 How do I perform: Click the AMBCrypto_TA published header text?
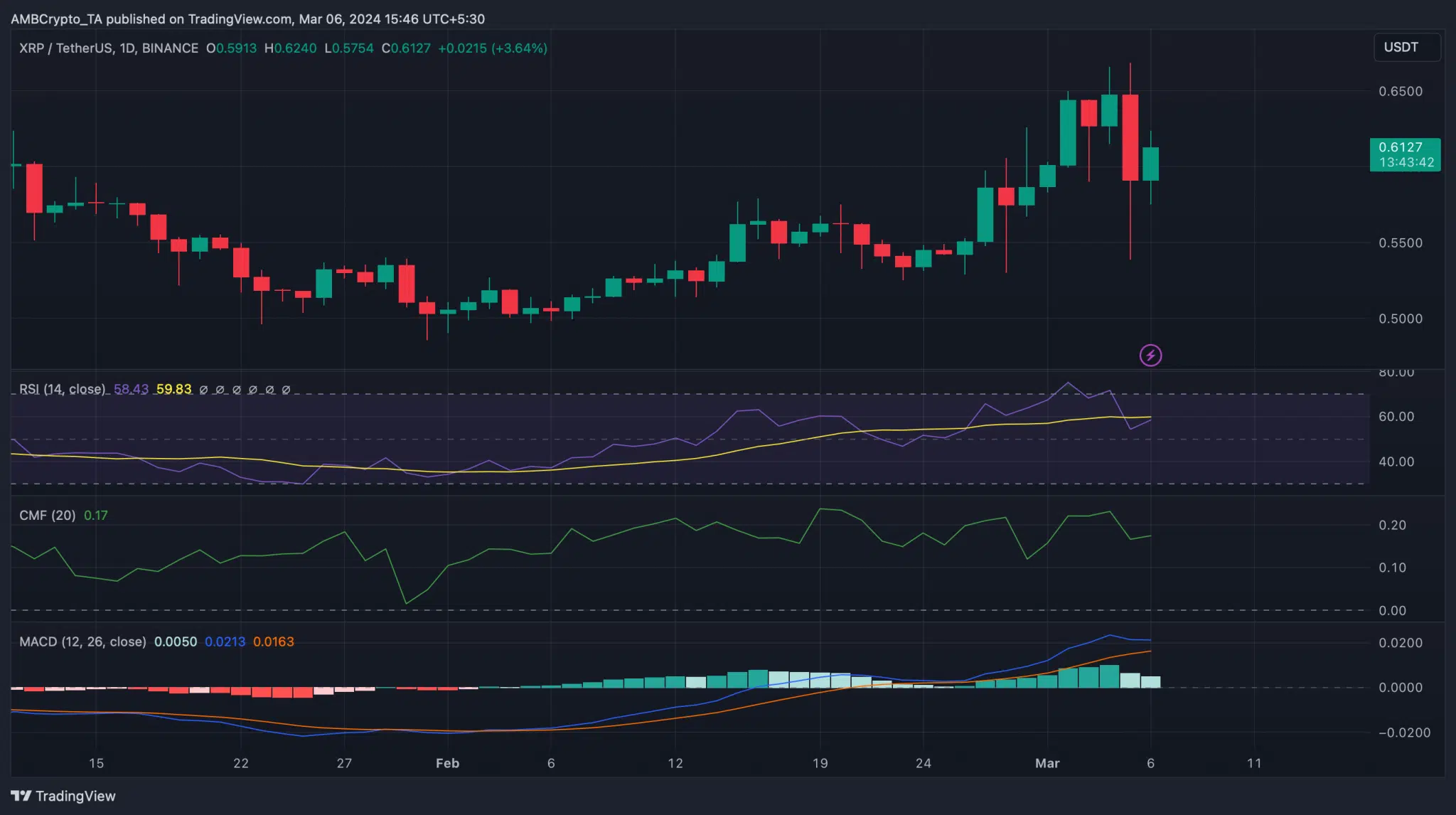[247, 19]
